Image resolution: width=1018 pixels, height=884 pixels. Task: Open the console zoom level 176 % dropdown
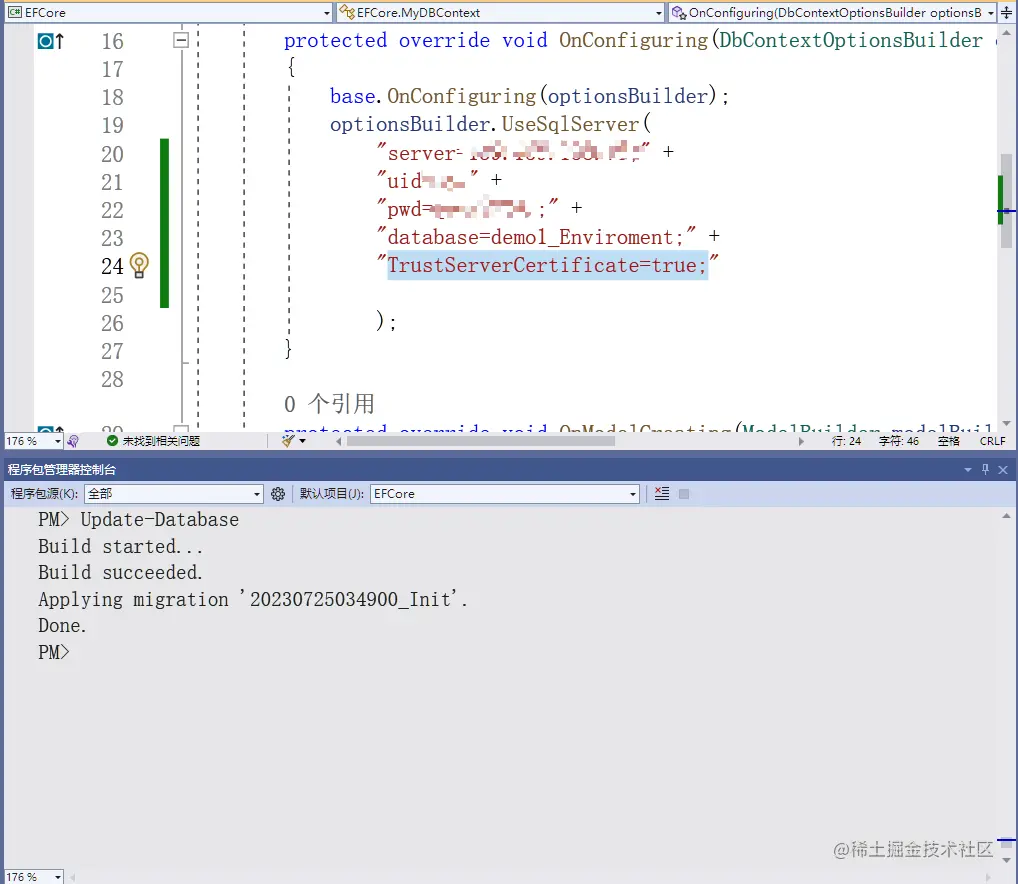point(34,876)
